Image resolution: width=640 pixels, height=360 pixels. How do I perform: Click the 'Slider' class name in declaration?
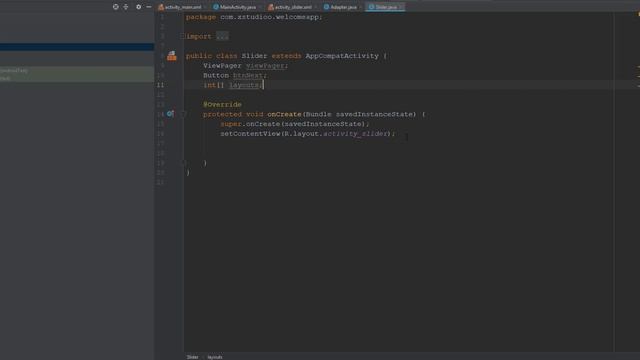pyautogui.click(x=254, y=56)
